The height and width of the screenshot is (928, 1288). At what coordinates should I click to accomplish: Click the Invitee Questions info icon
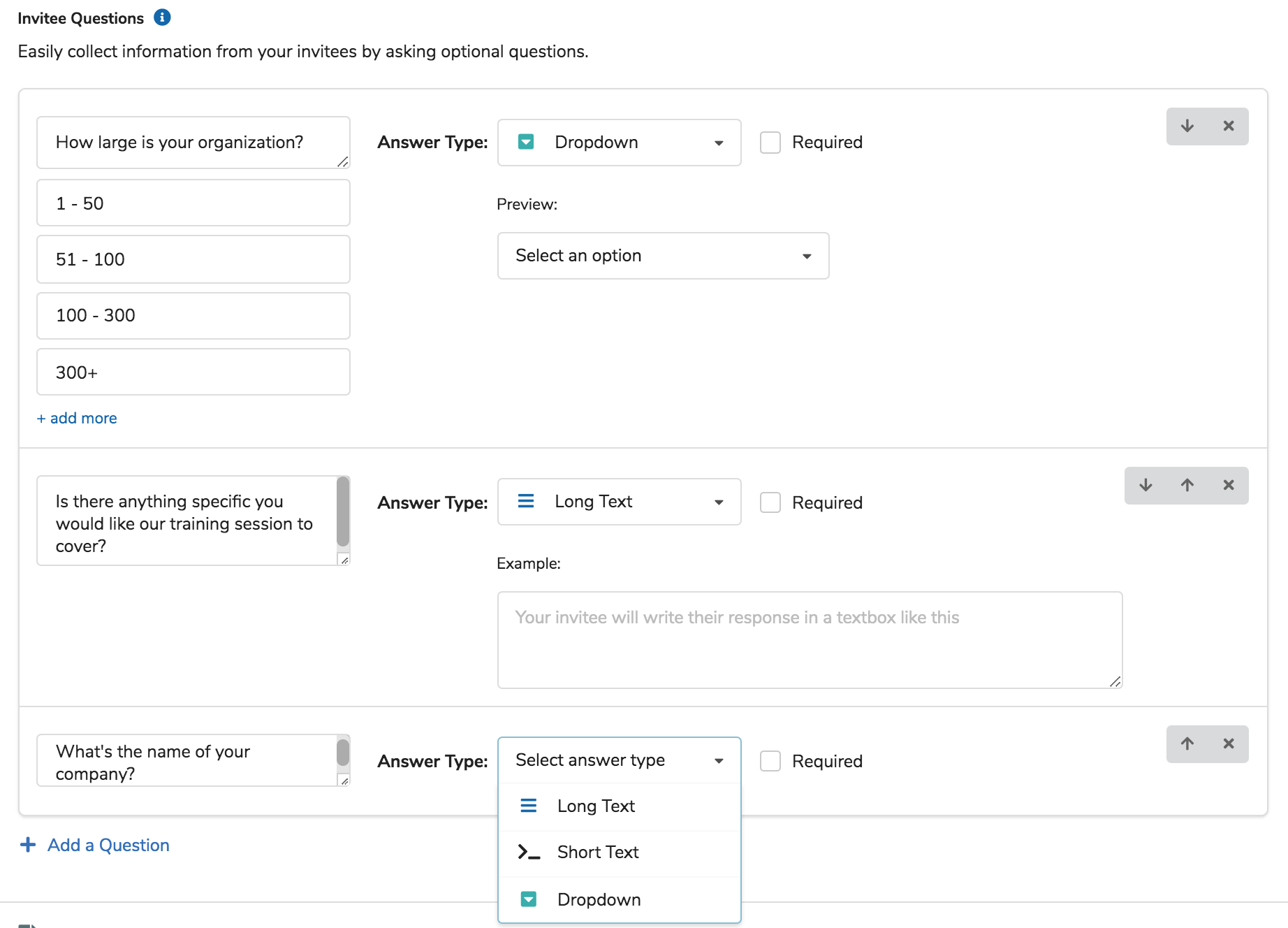coord(162,17)
